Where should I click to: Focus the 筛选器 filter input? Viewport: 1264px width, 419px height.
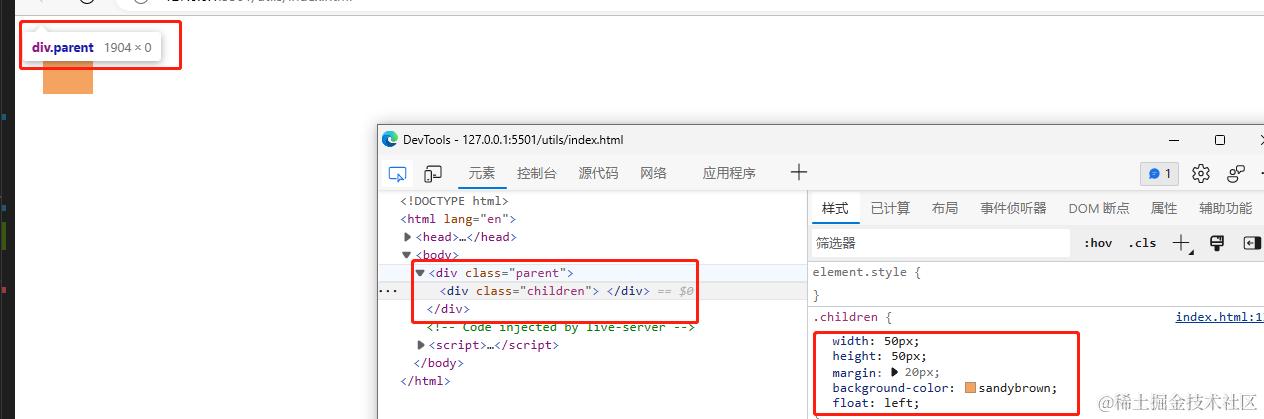coord(940,243)
